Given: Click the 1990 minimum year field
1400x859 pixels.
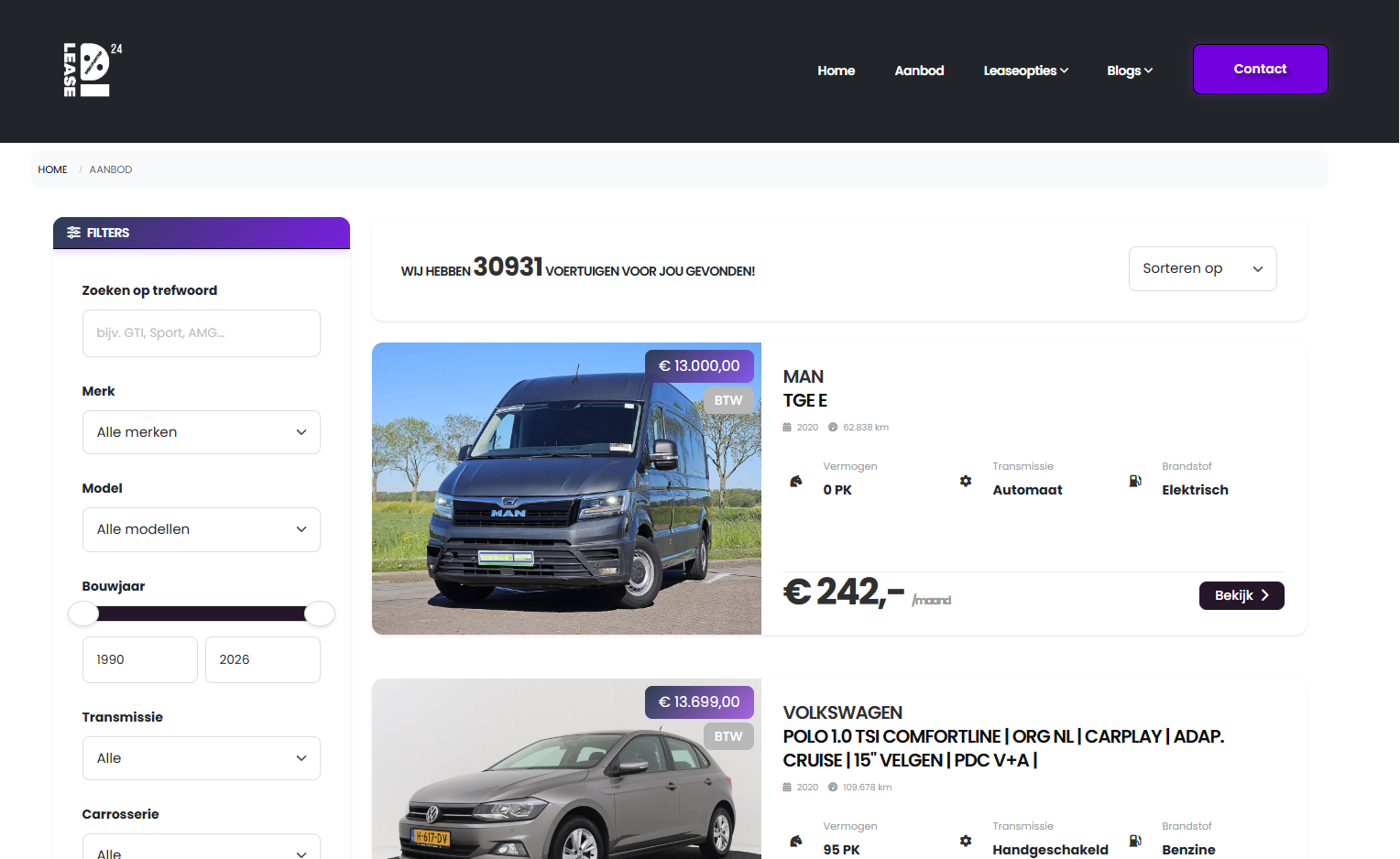Looking at the screenshot, I should tap(140, 659).
